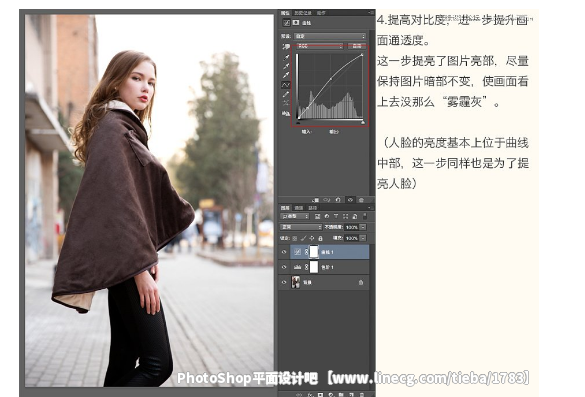This screenshot has width=585, height=397.
Task: Hide the Levels 1 adjustment layer
Action: (284, 267)
